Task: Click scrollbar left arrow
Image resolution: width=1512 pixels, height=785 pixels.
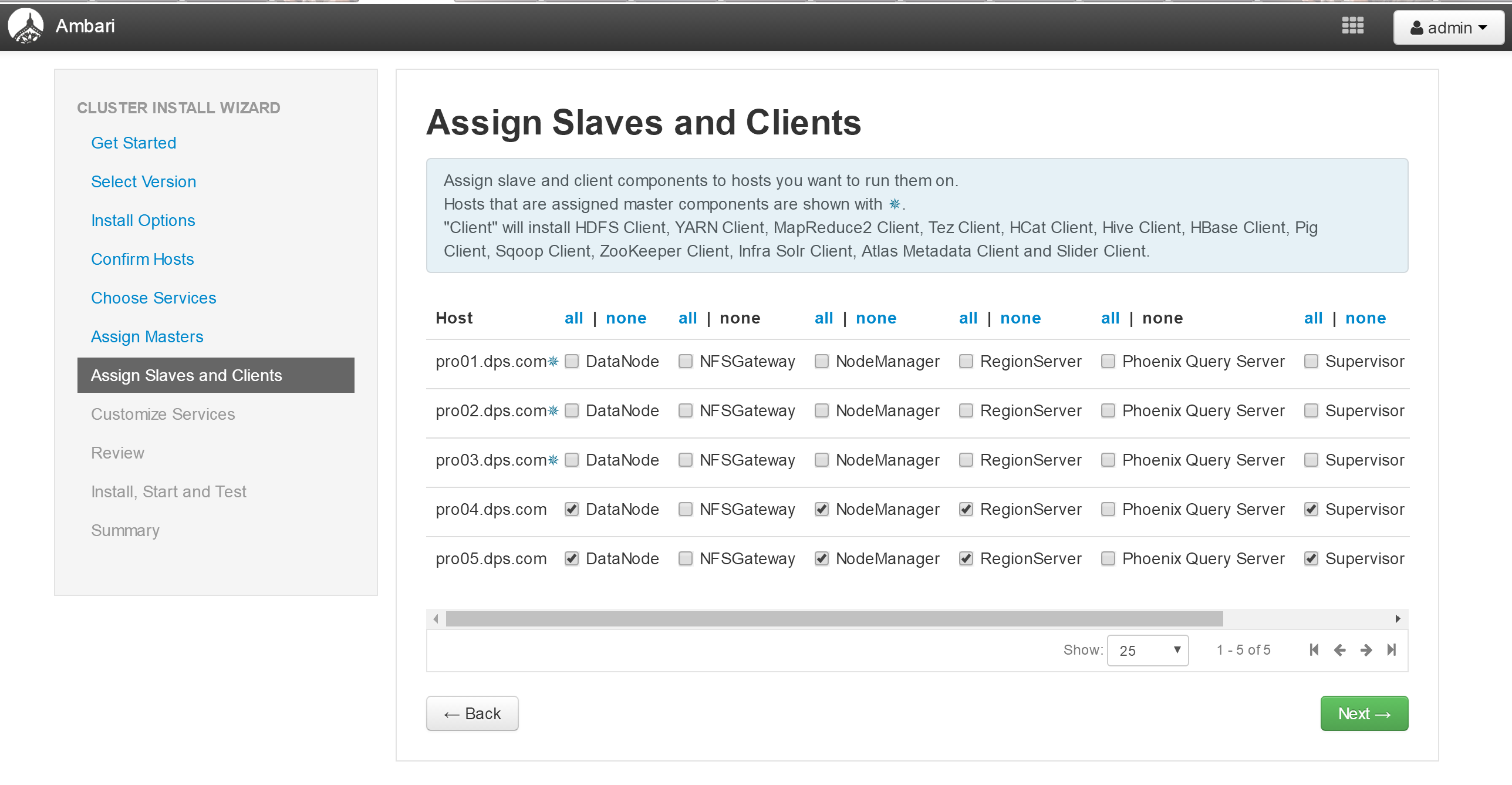Action: point(436,619)
